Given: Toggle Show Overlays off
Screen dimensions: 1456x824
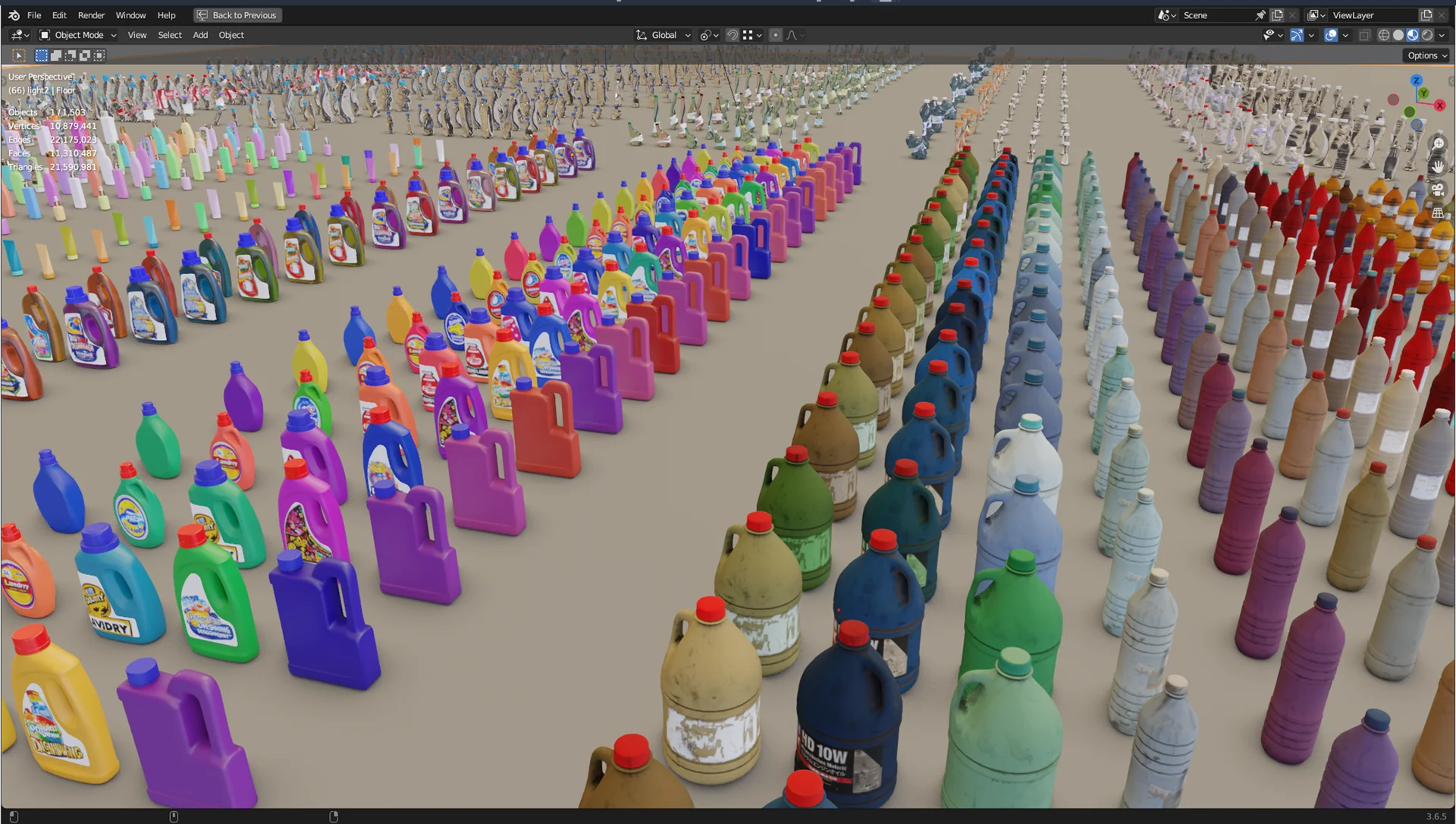Looking at the screenshot, I should click(1332, 35).
